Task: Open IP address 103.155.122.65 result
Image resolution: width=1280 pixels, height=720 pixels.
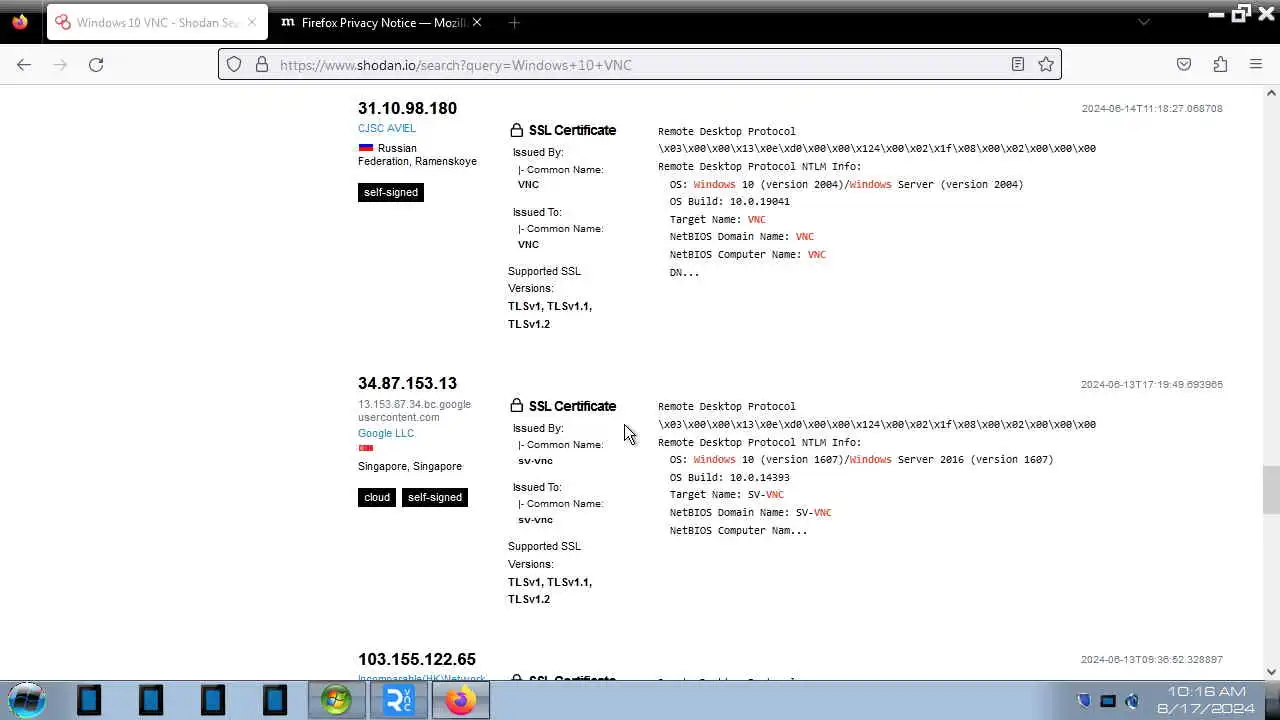Action: pyautogui.click(x=417, y=659)
